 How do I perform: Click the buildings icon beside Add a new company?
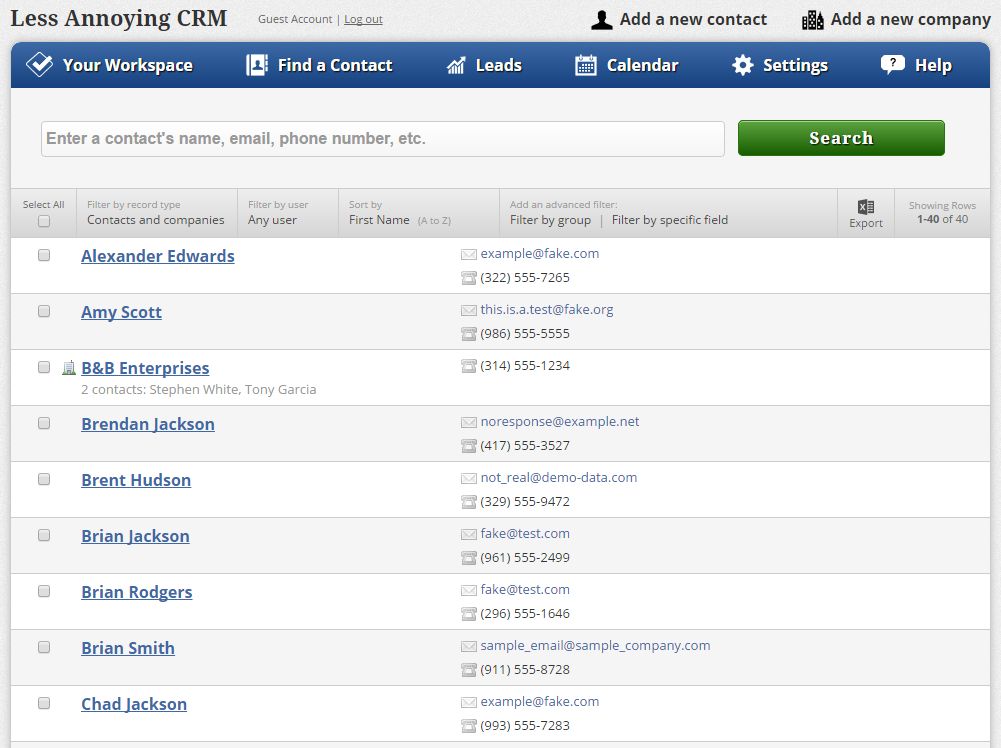(813, 20)
